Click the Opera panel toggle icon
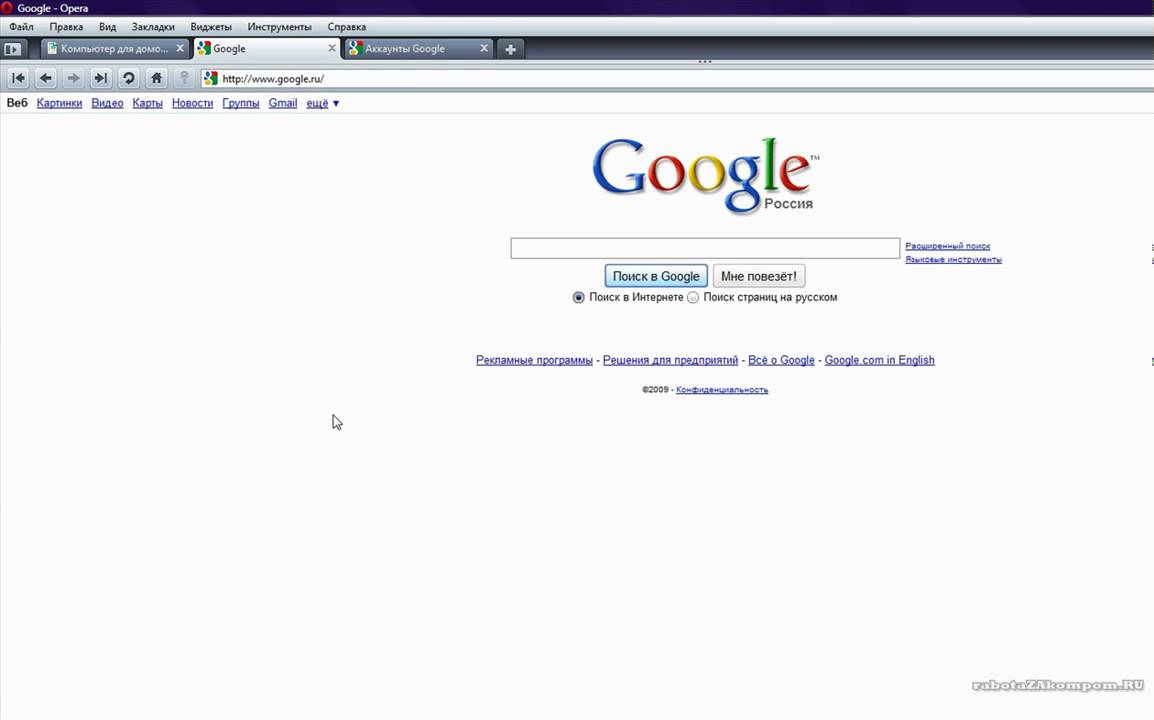The image size is (1154, 720). [13, 49]
